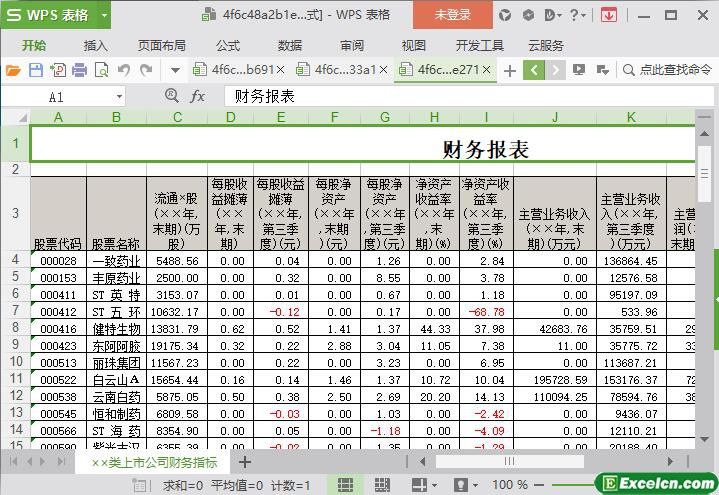
Task: Open the WPS 表格 application menu dropdown
Action: (x=105, y=15)
